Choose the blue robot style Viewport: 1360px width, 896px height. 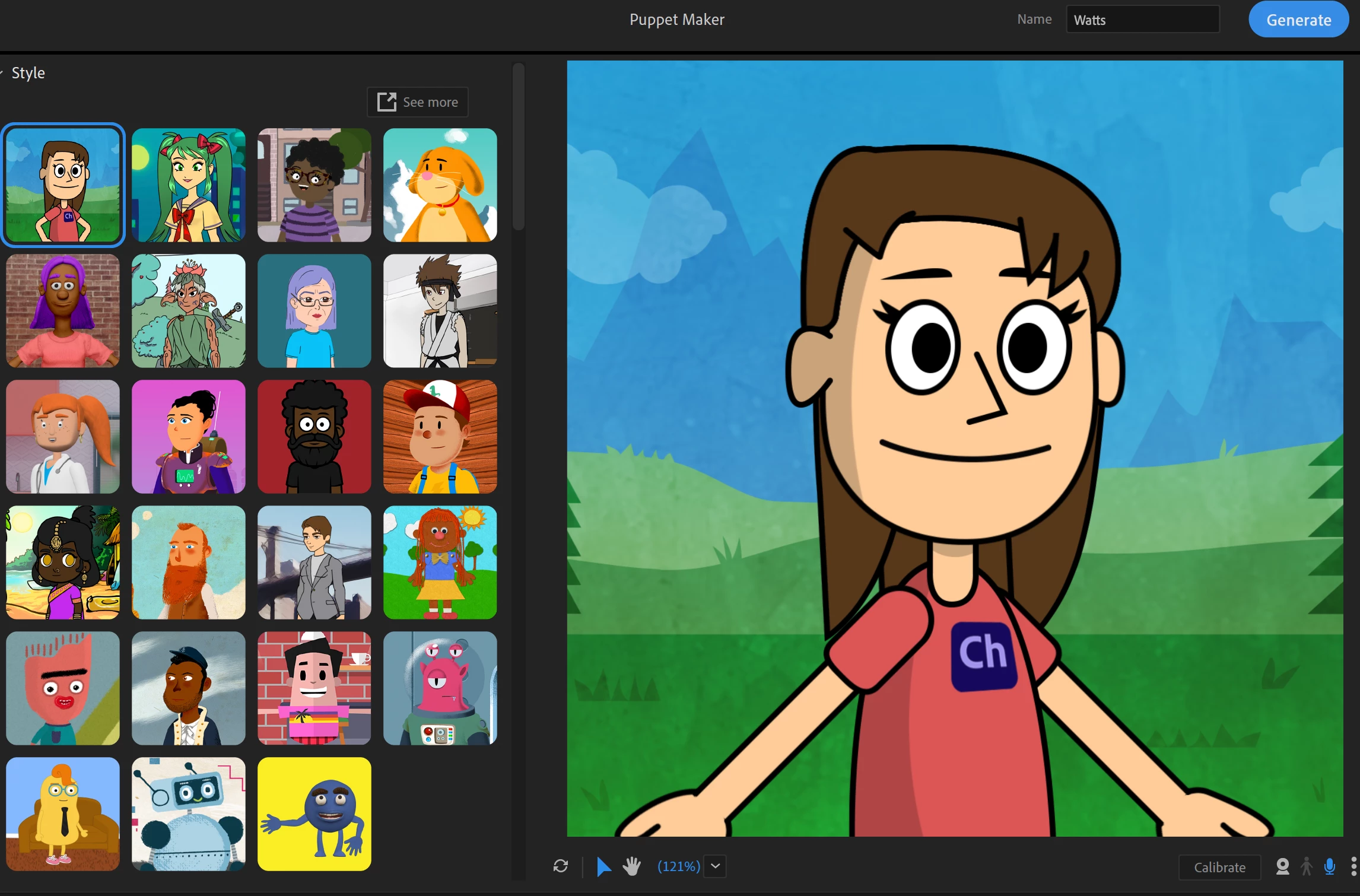(x=189, y=814)
